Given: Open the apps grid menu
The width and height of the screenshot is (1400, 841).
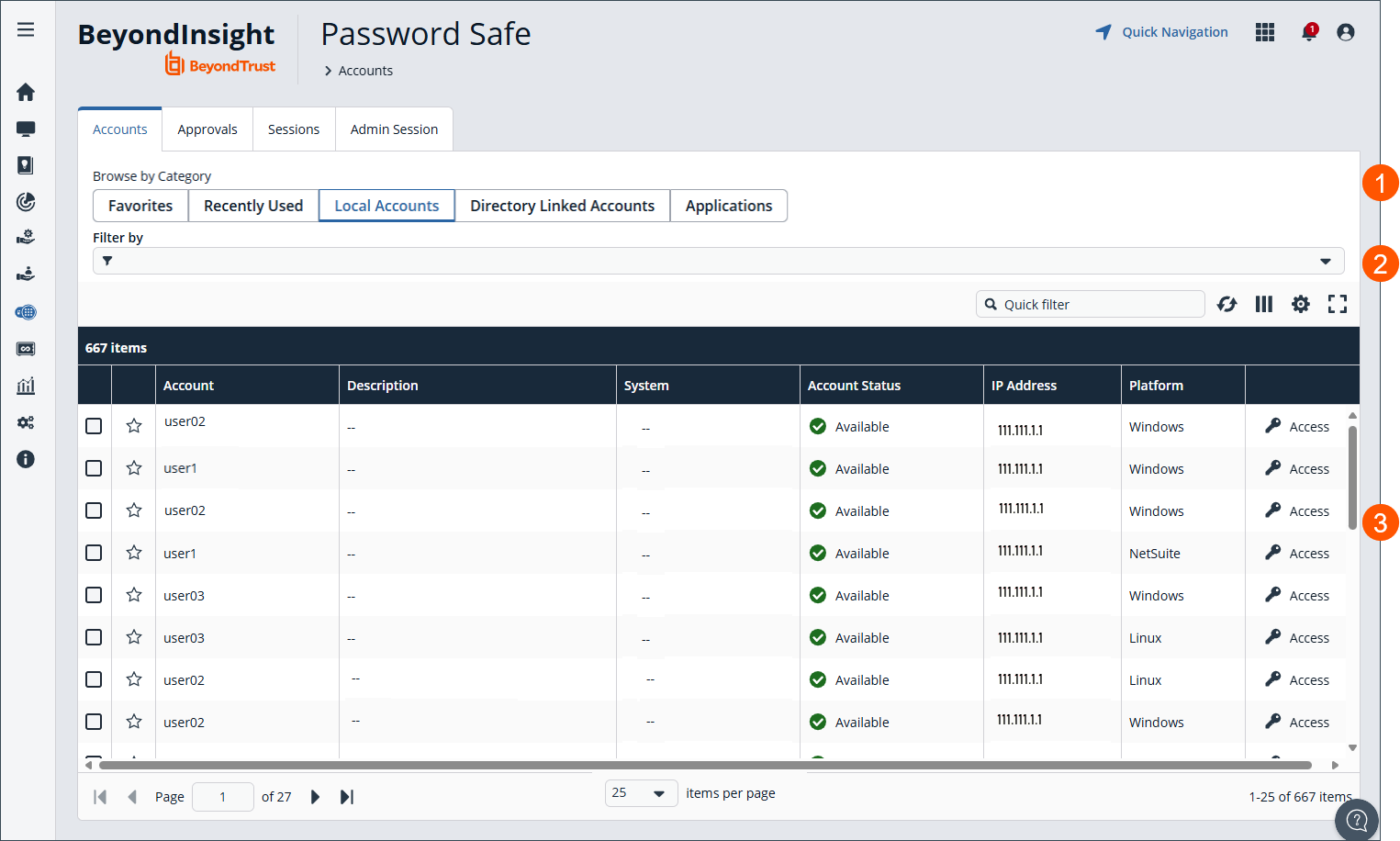Looking at the screenshot, I should click(x=1265, y=32).
